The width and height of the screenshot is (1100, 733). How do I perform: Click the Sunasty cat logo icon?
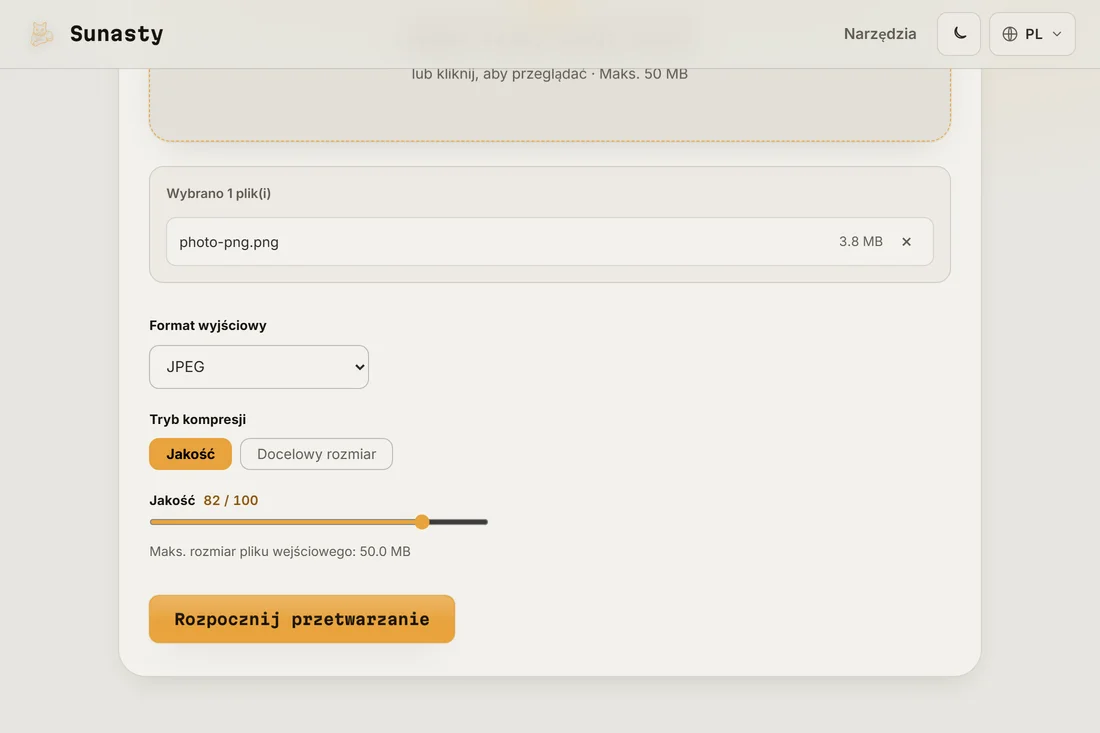tap(41, 34)
